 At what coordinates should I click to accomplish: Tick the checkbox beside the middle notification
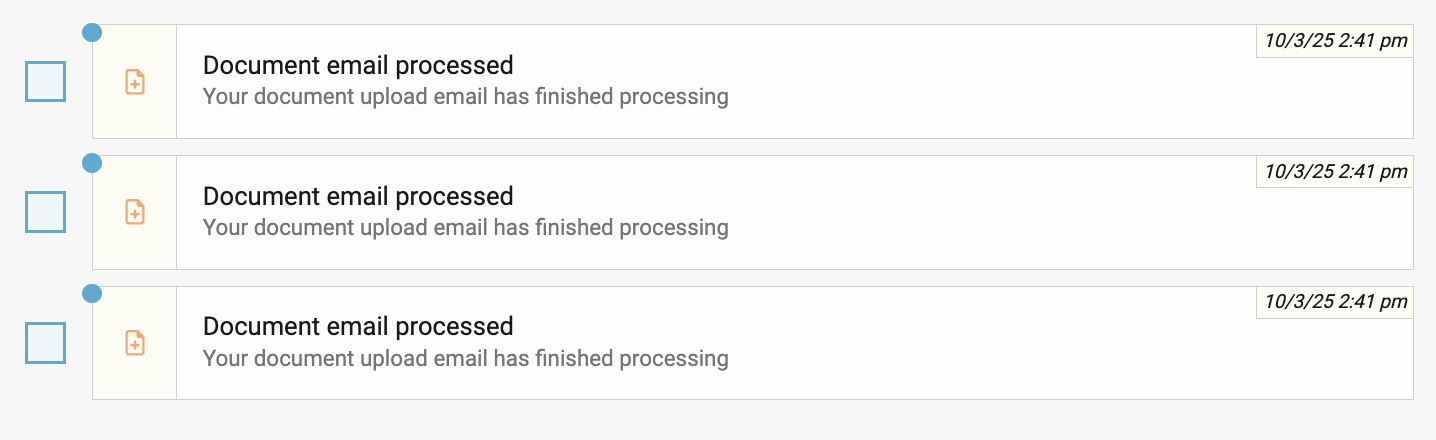(45, 212)
